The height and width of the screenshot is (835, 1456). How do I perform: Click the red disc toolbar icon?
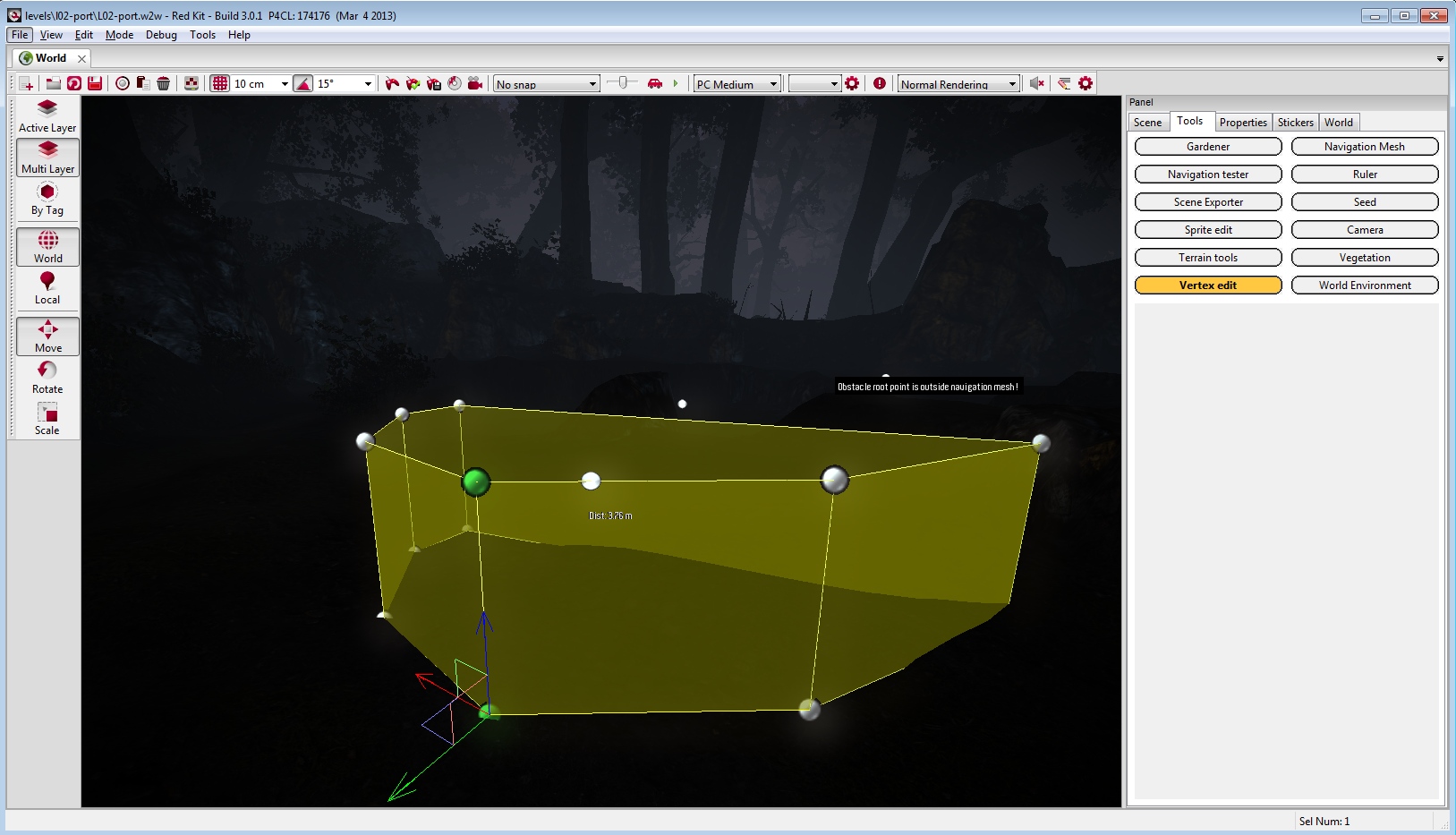click(455, 83)
